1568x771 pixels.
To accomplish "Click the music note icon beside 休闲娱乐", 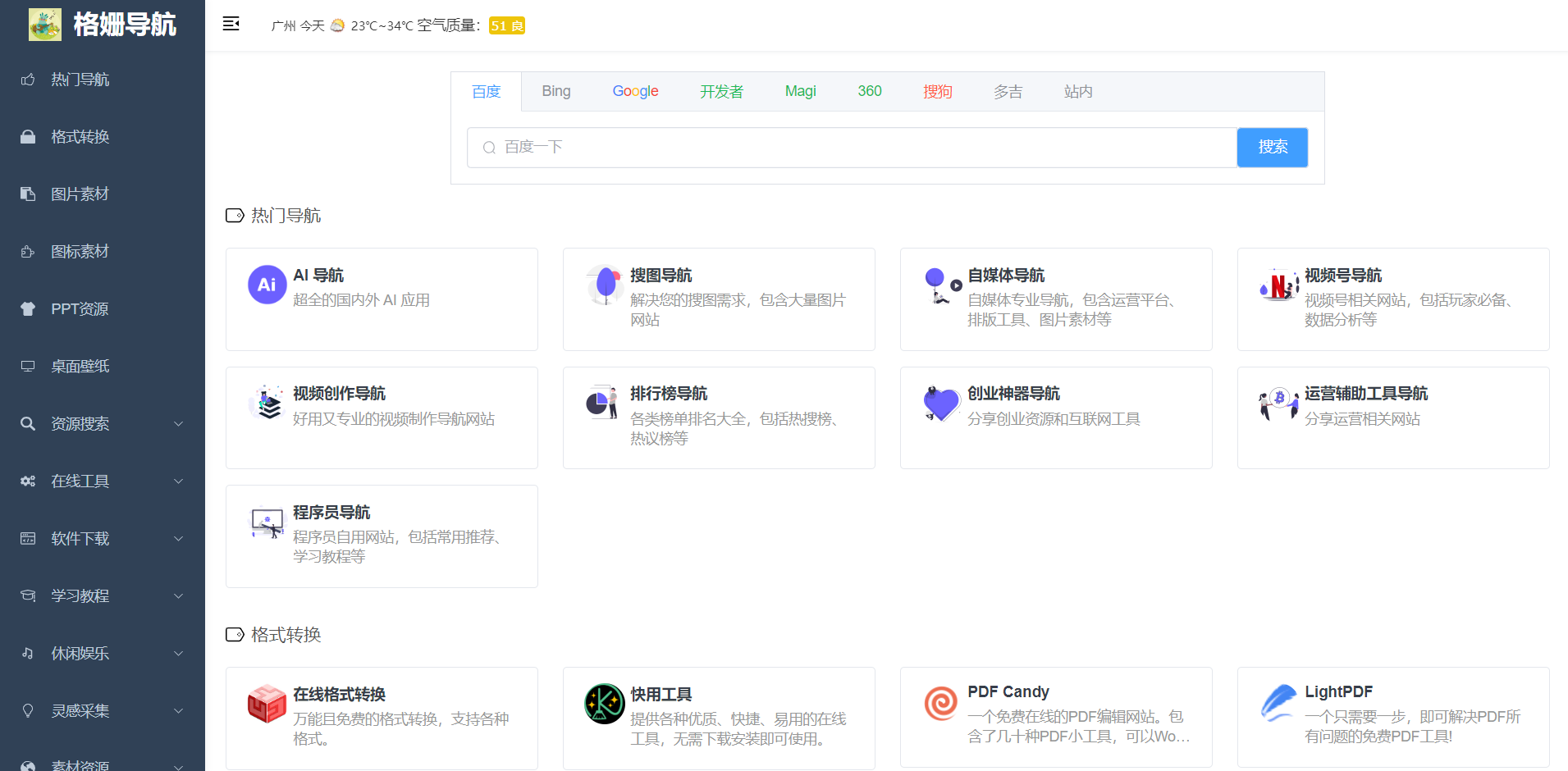I will (x=28, y=654).
